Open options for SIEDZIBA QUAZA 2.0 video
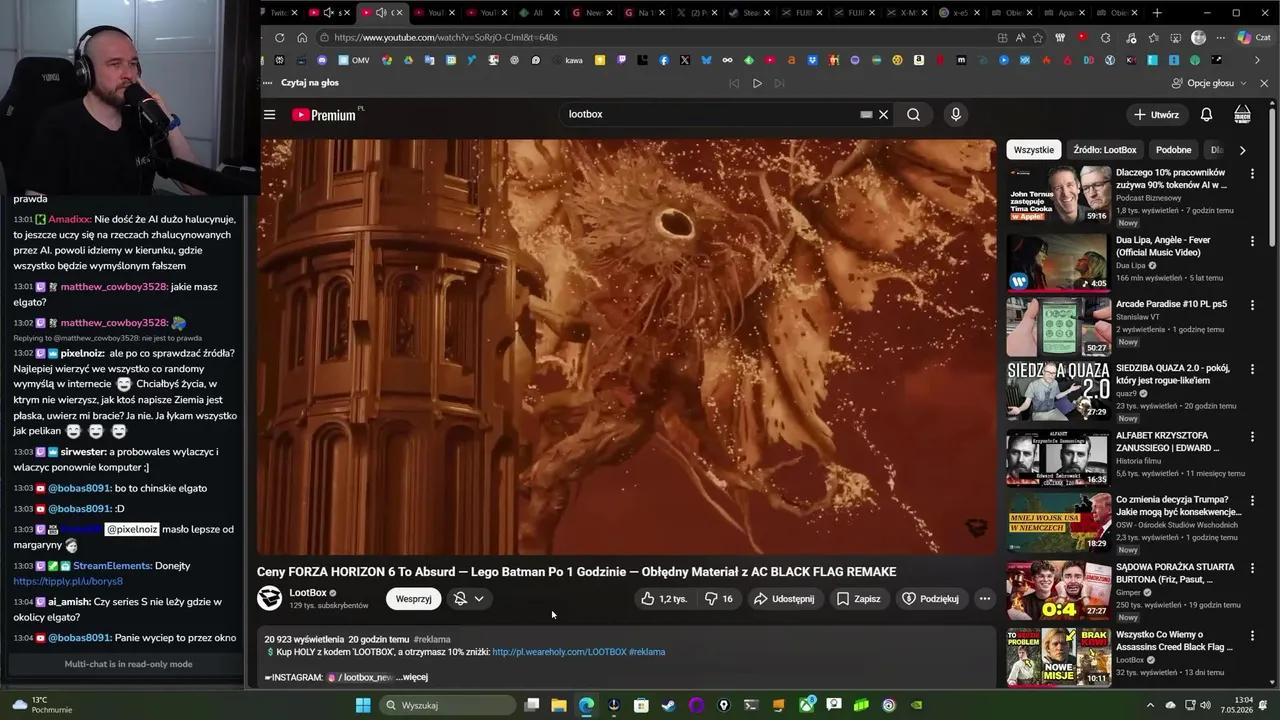Viewport: 1280px width, 720px height. point(1252,369)
